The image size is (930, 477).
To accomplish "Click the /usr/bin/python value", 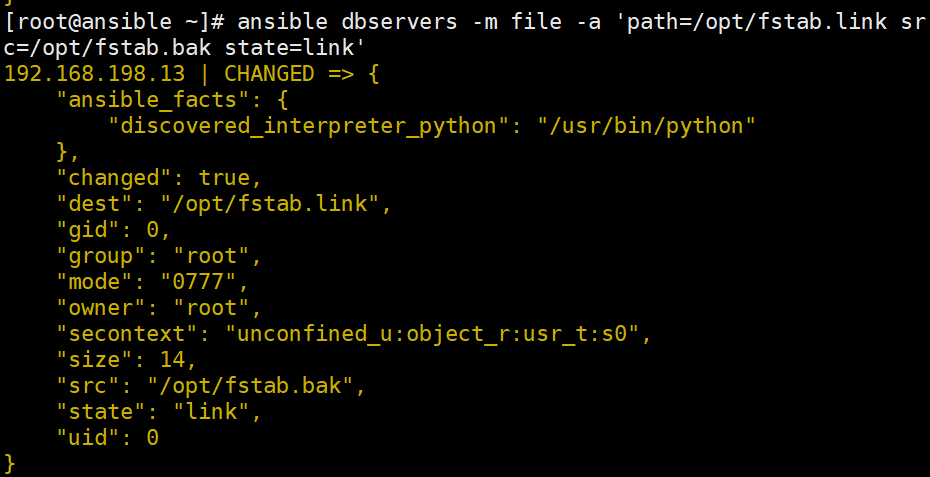I will click(646, 126).
